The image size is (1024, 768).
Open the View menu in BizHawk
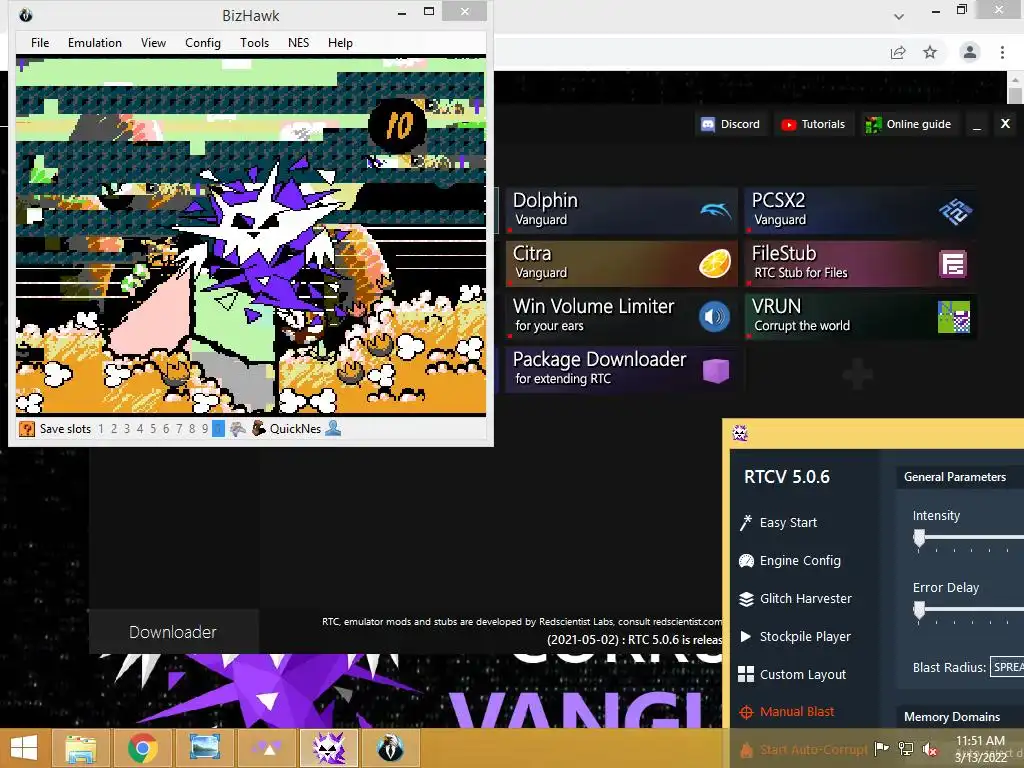(153, 43)
